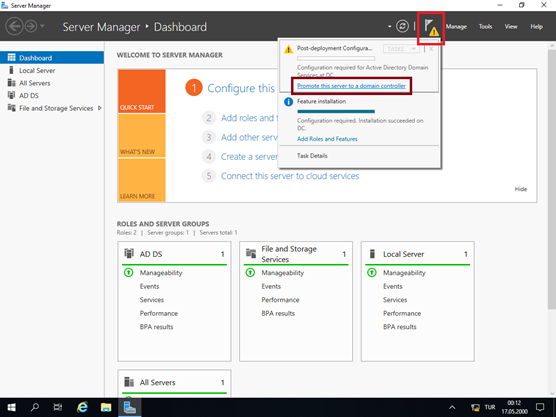Click the All Servers tile icon

pyautogui.click(x=129, y=382)
